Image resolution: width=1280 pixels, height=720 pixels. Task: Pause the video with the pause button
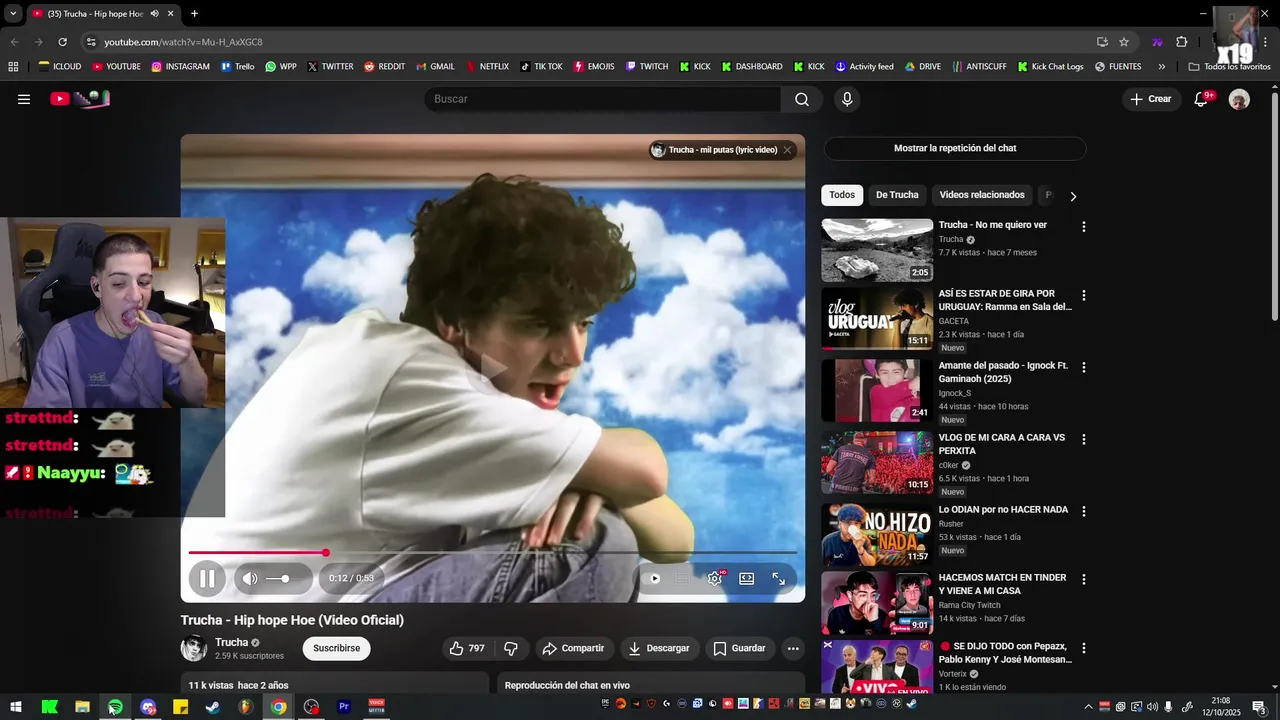pyautogui.click(x=207, y=578)
